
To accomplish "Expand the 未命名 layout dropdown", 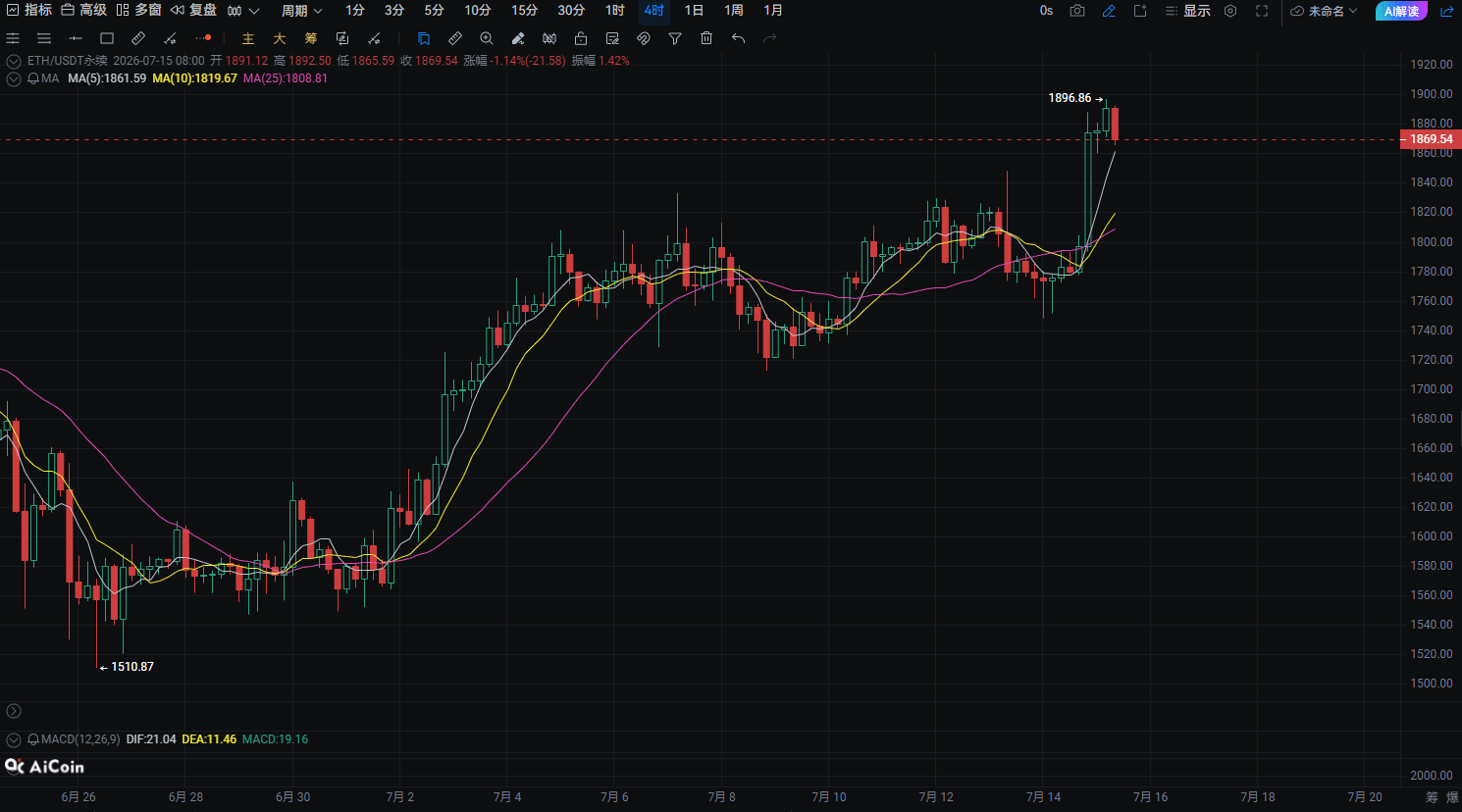I will pos(1324,11).
